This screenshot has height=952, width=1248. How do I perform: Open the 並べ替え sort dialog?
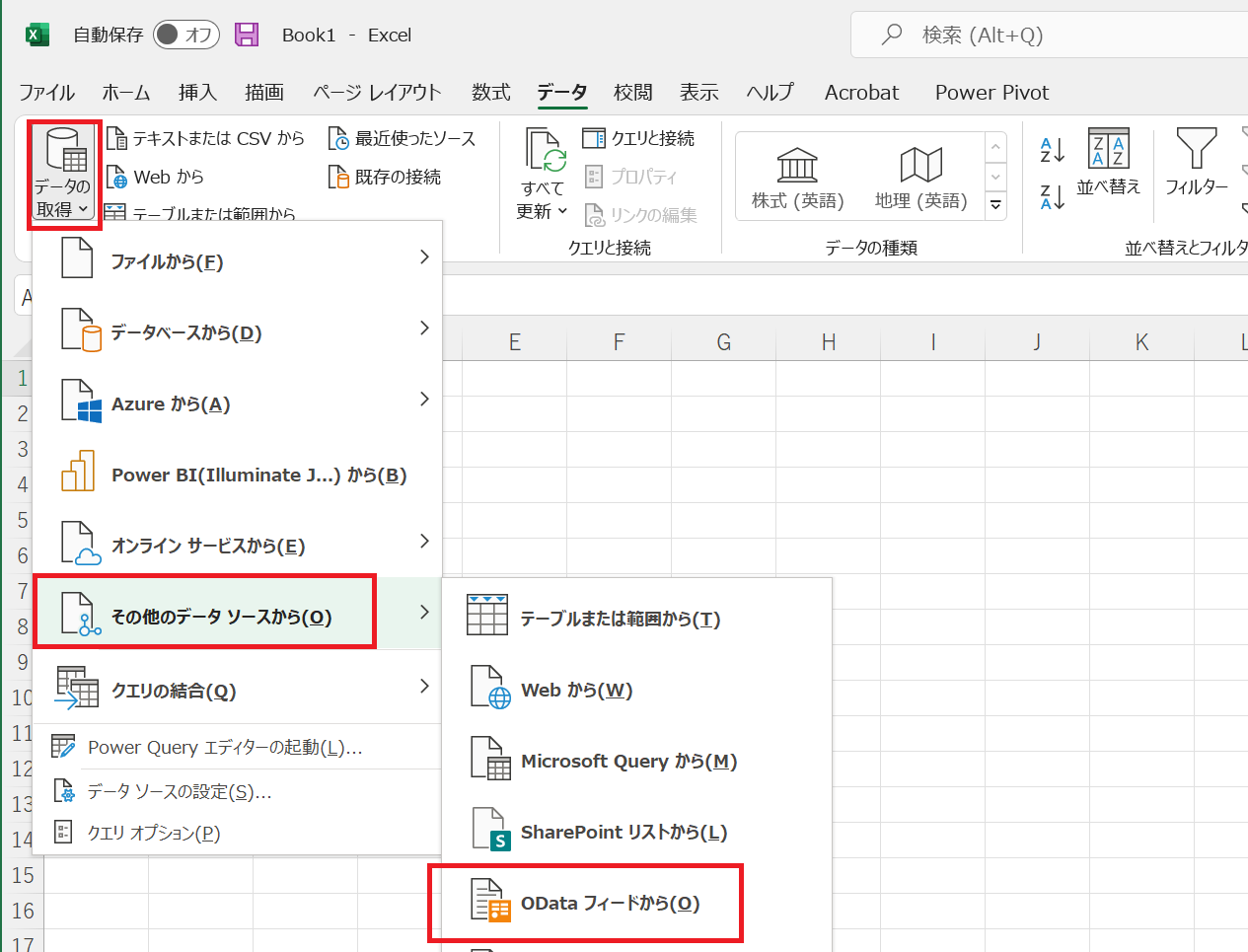(x=1108, y=163)
